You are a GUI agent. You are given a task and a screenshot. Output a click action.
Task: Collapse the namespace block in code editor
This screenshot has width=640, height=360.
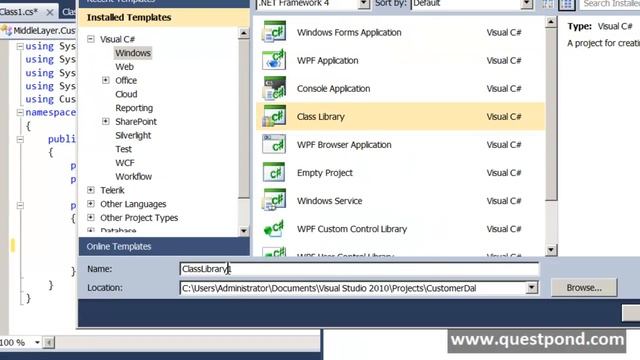(x=20, y=112)
